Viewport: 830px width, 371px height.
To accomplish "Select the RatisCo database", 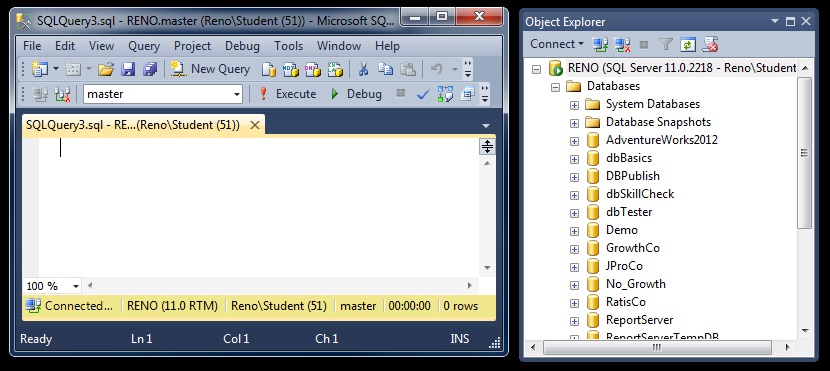I will pyautogui.click(x=626, y=302).
